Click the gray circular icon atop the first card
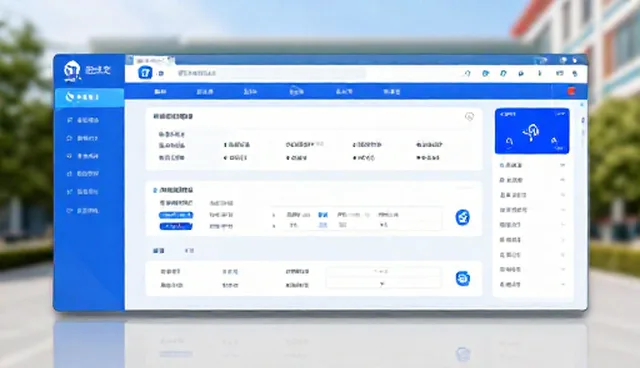Image resolution: width=640 pixels, height=368 pixels. click(x=469, y=117)
